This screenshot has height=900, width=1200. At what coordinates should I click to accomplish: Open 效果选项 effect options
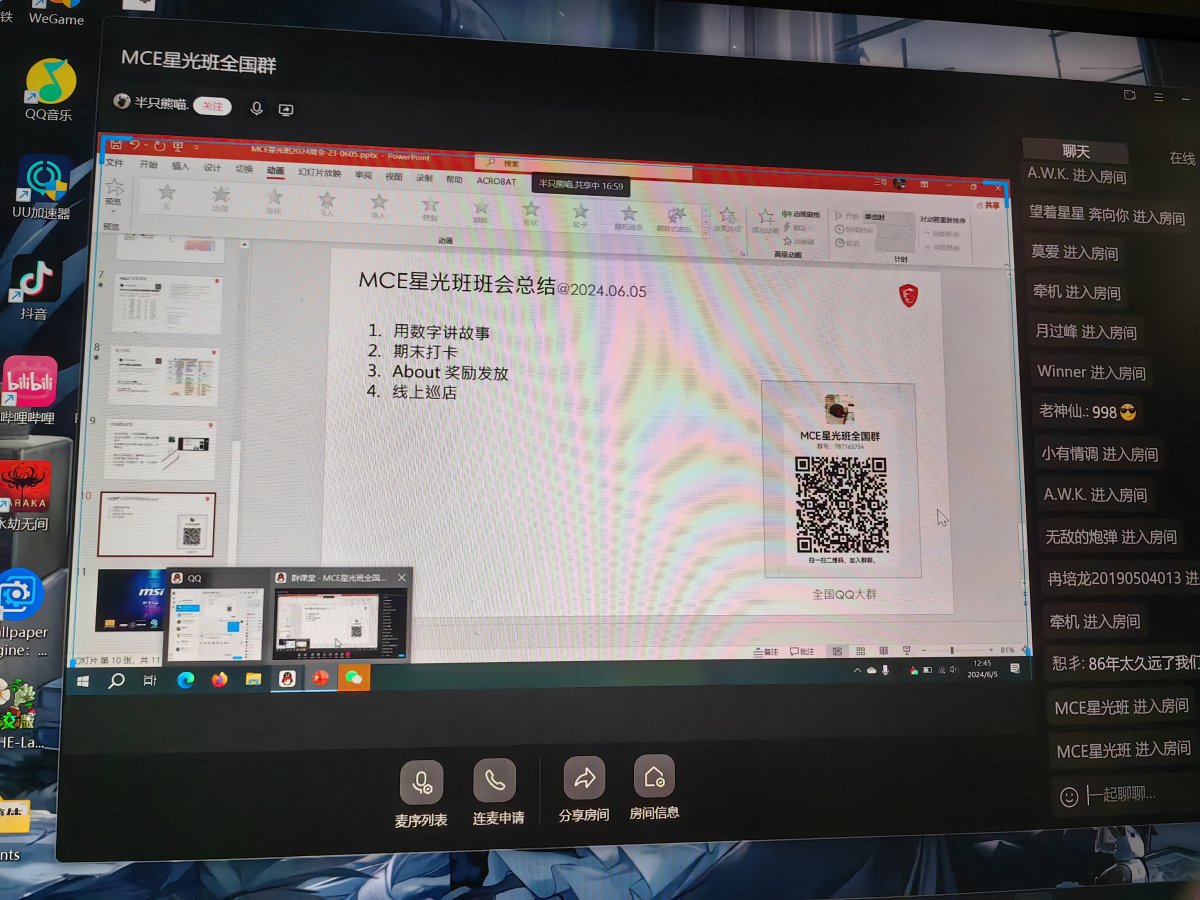point(727,219)
